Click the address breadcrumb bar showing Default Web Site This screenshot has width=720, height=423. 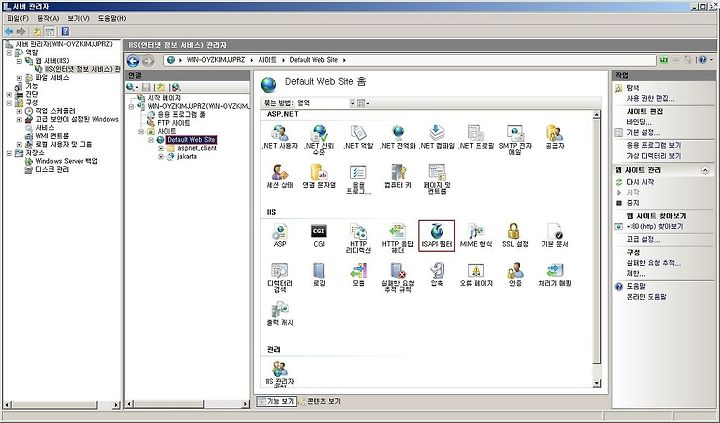(x=410, y=60)
